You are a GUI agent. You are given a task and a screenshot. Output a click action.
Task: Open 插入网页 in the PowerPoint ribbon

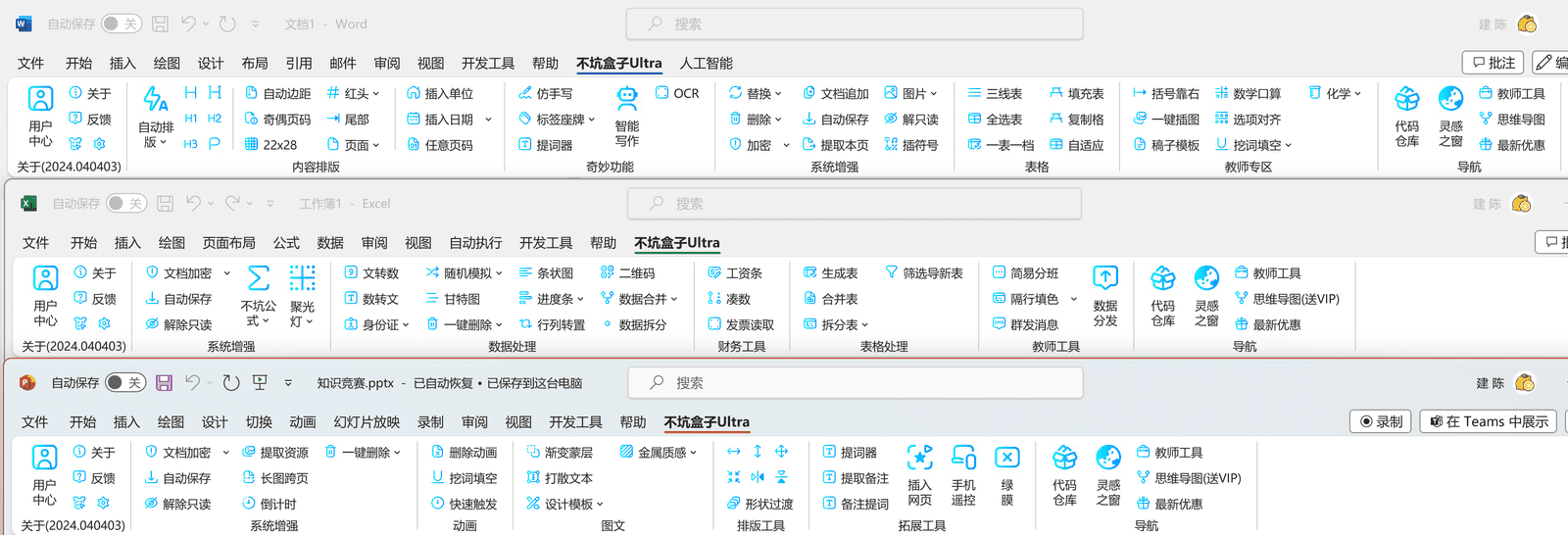tap(919, 475)
